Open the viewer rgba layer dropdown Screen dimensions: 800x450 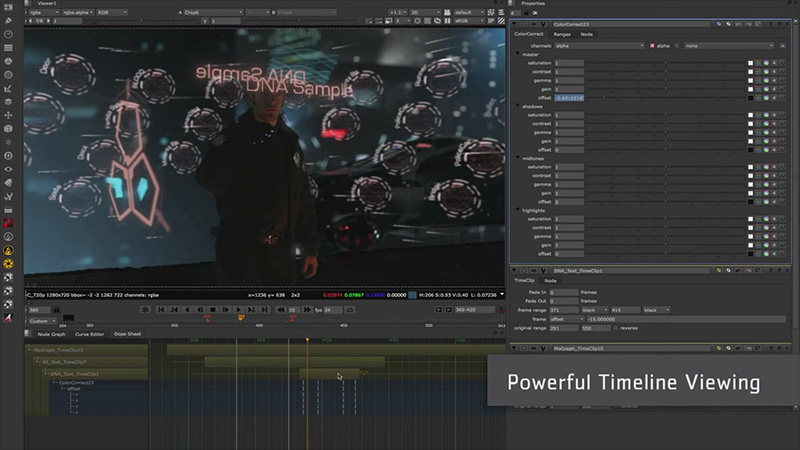pyautogui.click(x=43, y=12)
